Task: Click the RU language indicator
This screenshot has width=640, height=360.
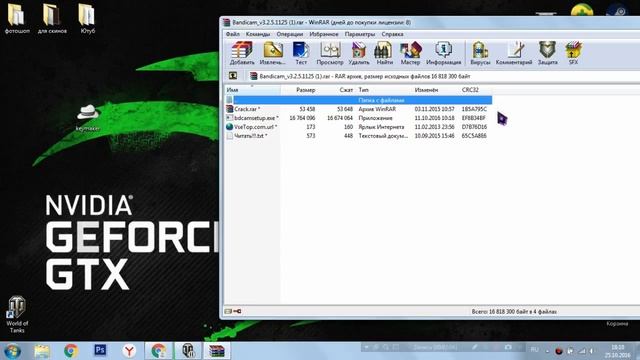Action: (x=534, y=350)
